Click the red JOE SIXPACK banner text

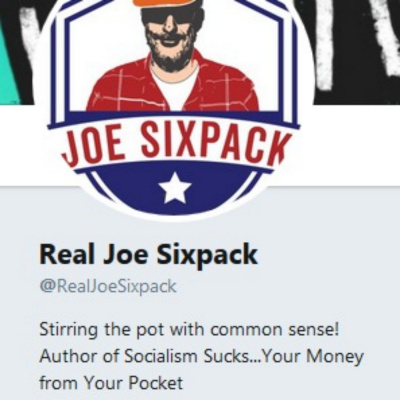pos(174,144)
